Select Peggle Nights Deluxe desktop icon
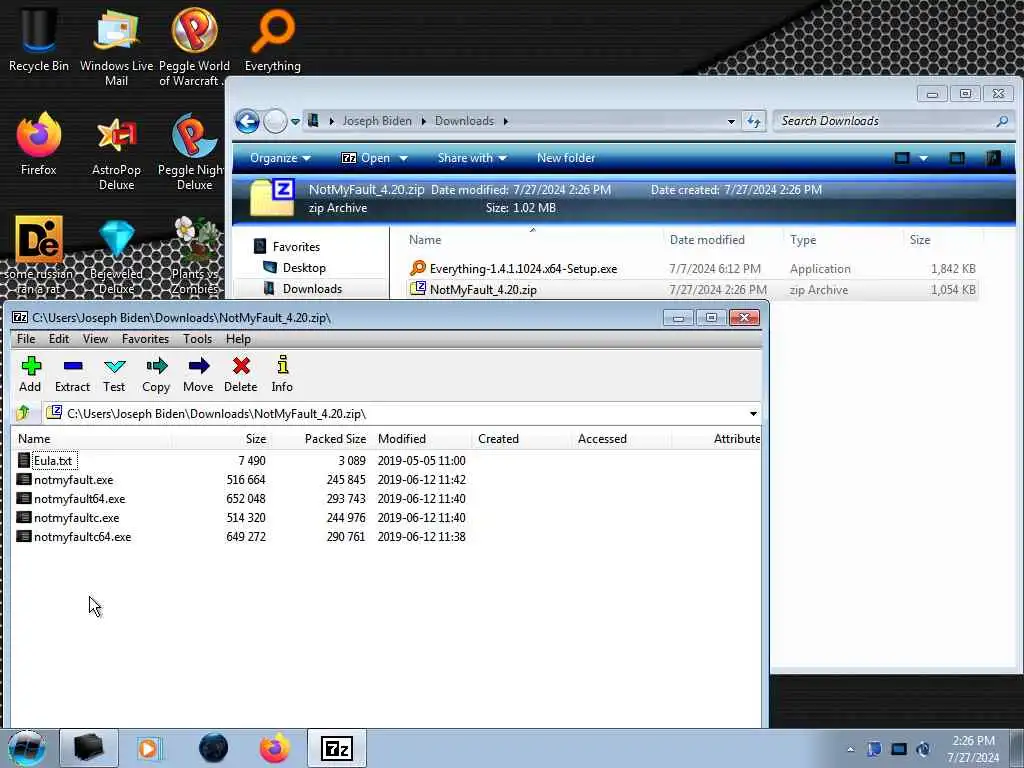The width and height of the screenshot is (1024, 768). (x=194, y=153)
